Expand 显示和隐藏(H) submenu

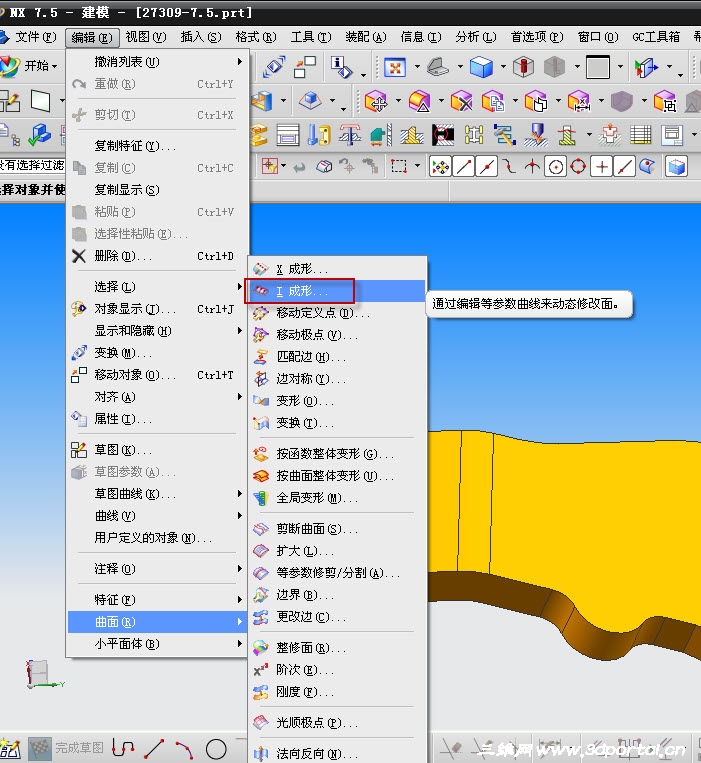click(x=157, y=331)
